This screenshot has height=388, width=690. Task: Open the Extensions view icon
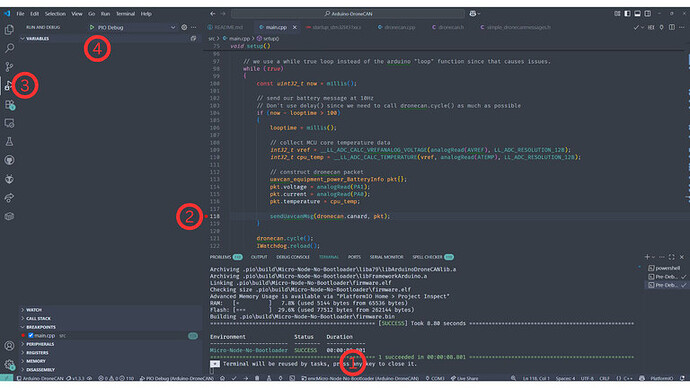[9, 105]
